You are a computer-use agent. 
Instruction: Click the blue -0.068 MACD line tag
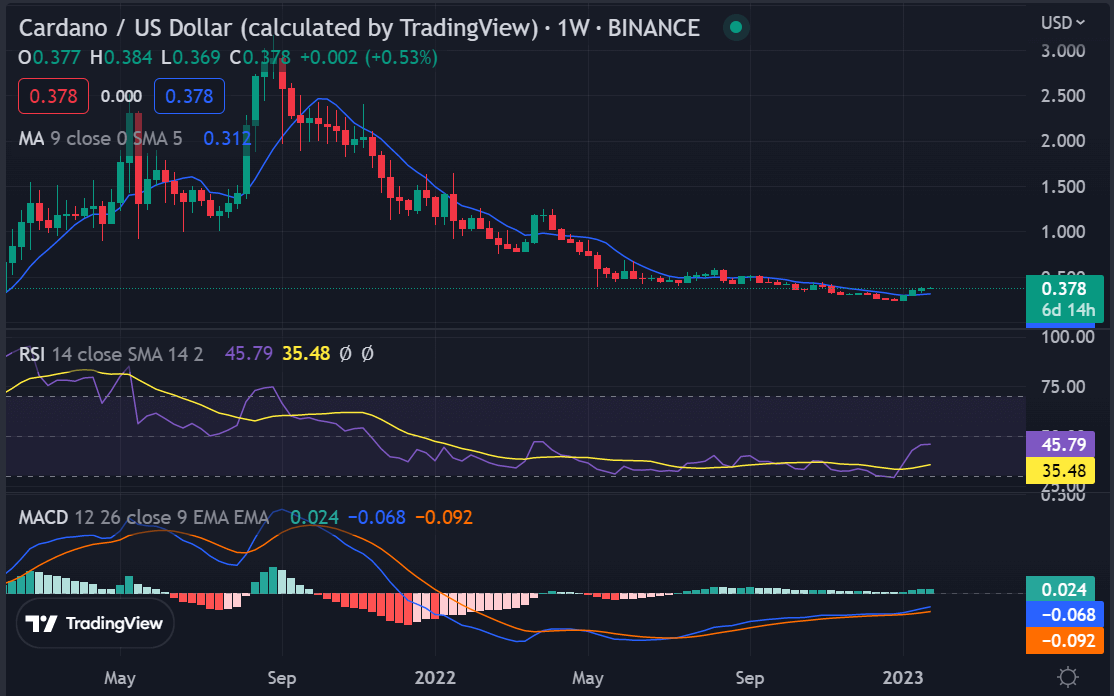pyautogui.click(x=1065, y=614)
